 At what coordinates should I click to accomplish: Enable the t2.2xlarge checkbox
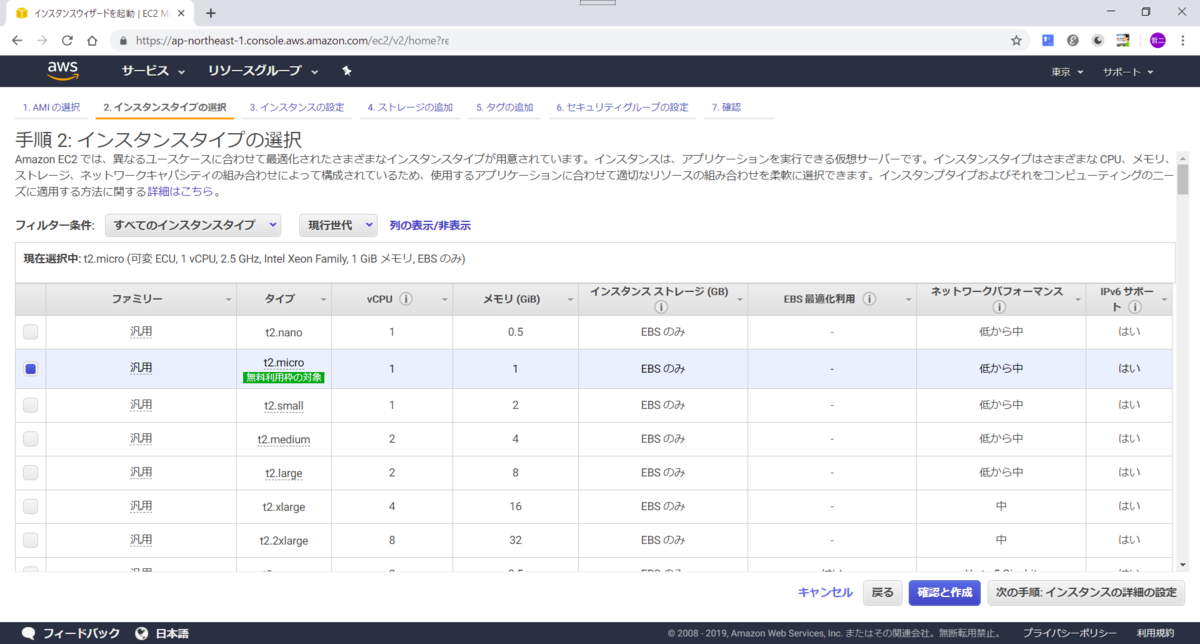pos(30,540)
